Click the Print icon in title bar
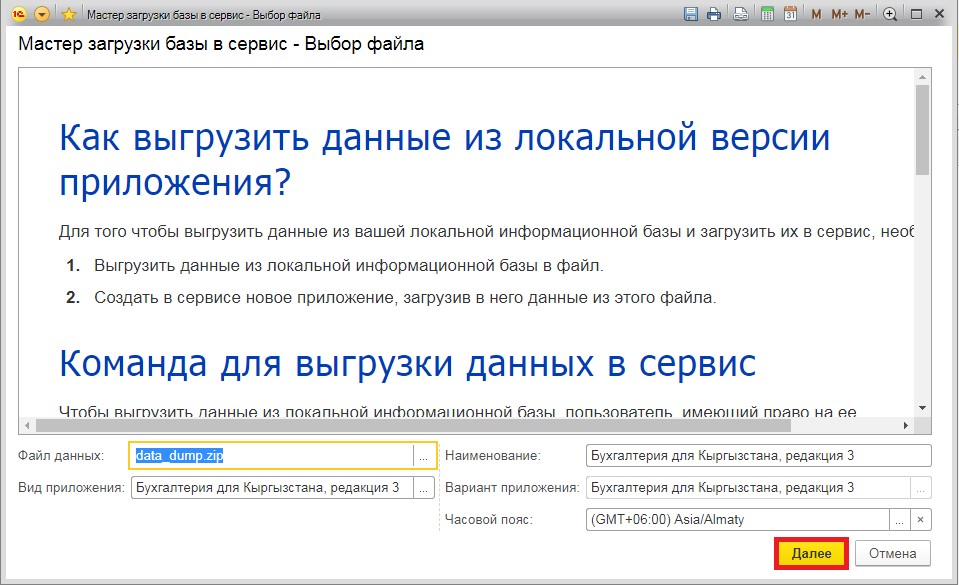The height and width of the screenshot is (585, 959). click(x=714, y=14)
